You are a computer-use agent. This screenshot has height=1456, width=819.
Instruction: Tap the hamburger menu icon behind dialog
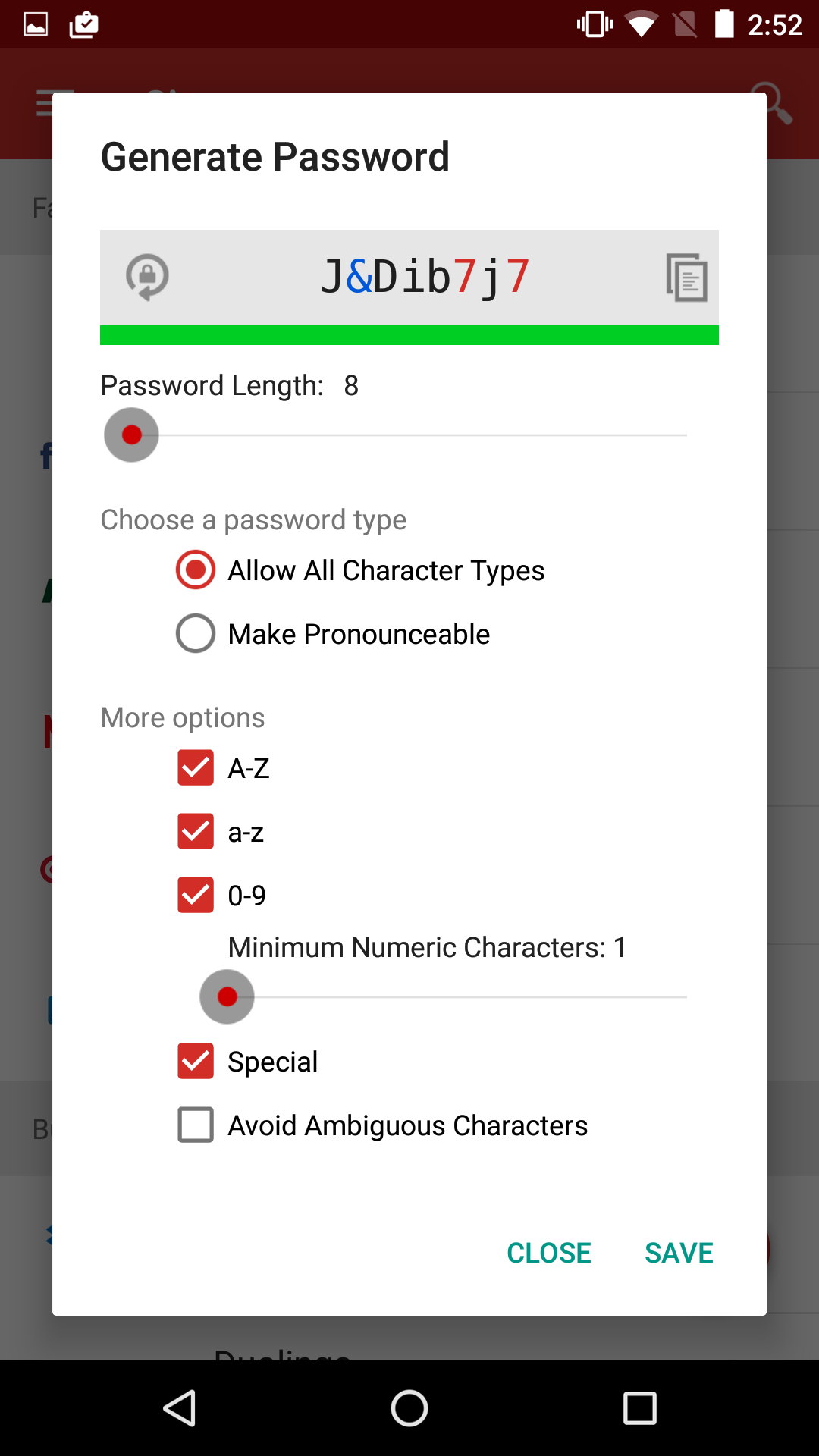point(45,103)
